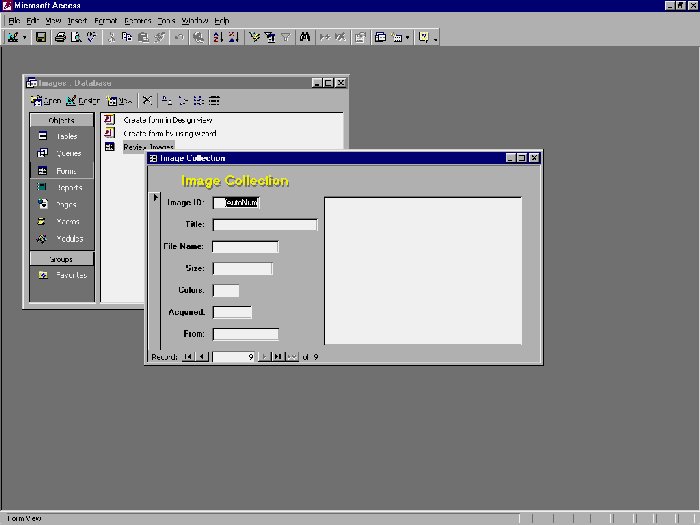Click the File Name text field
This screenshot has width=700, height=525.
245,247
